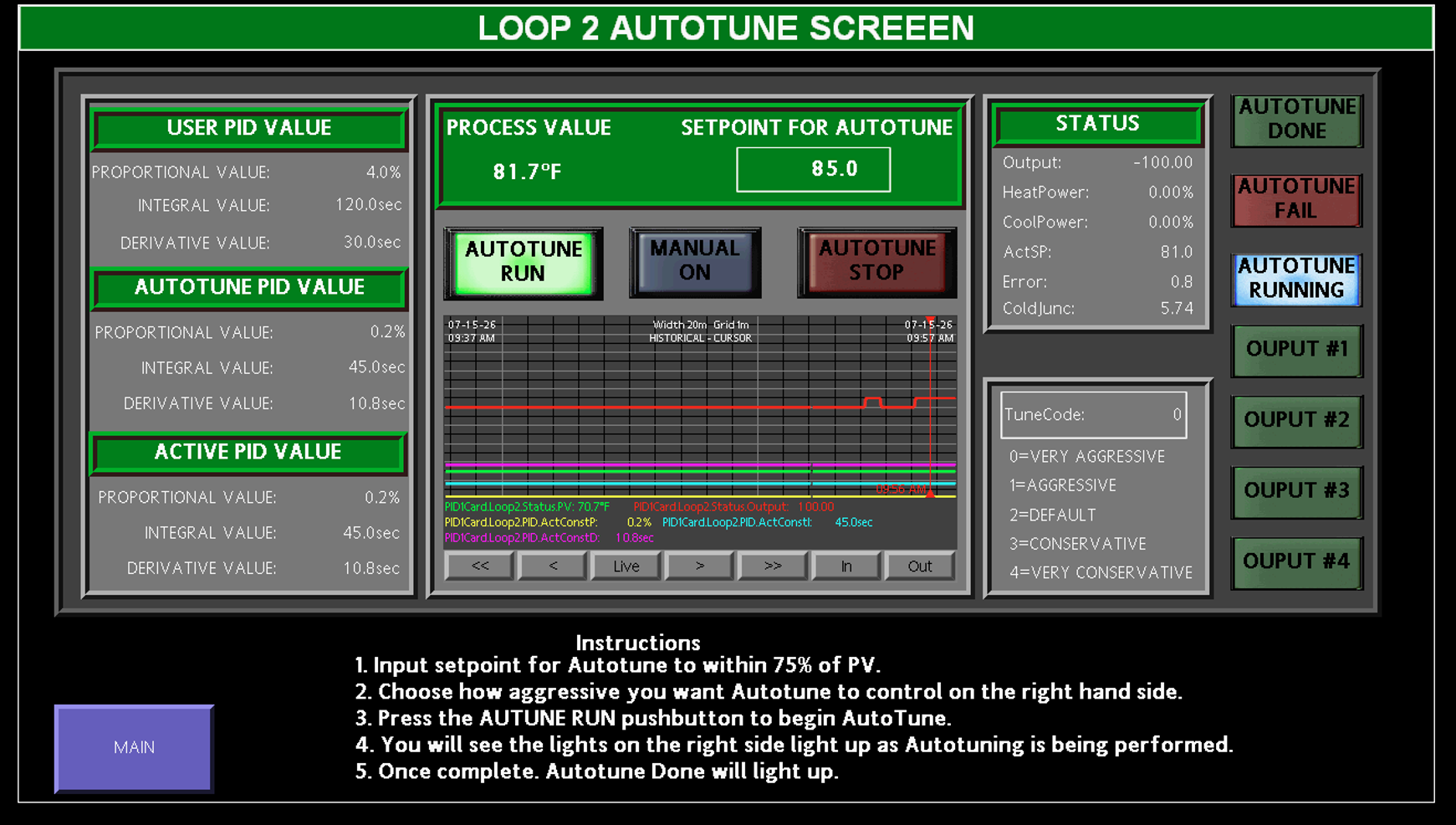Click the 3=CONSERVATIVE tune code label
This screenshot has height=825, width=1456.
[x=1077, y=544]
